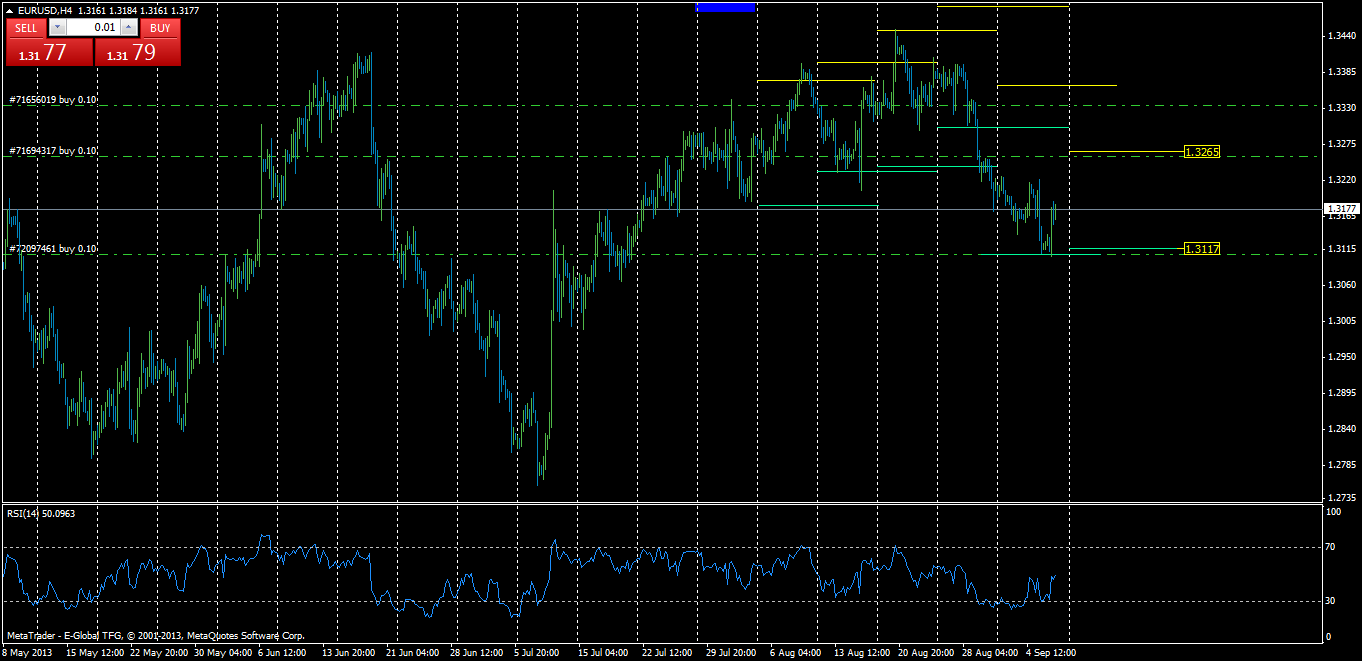Click the 4 Sep 12:00 time label
The width and height of the screenshot is (1362, 661).
[1051, 652]
